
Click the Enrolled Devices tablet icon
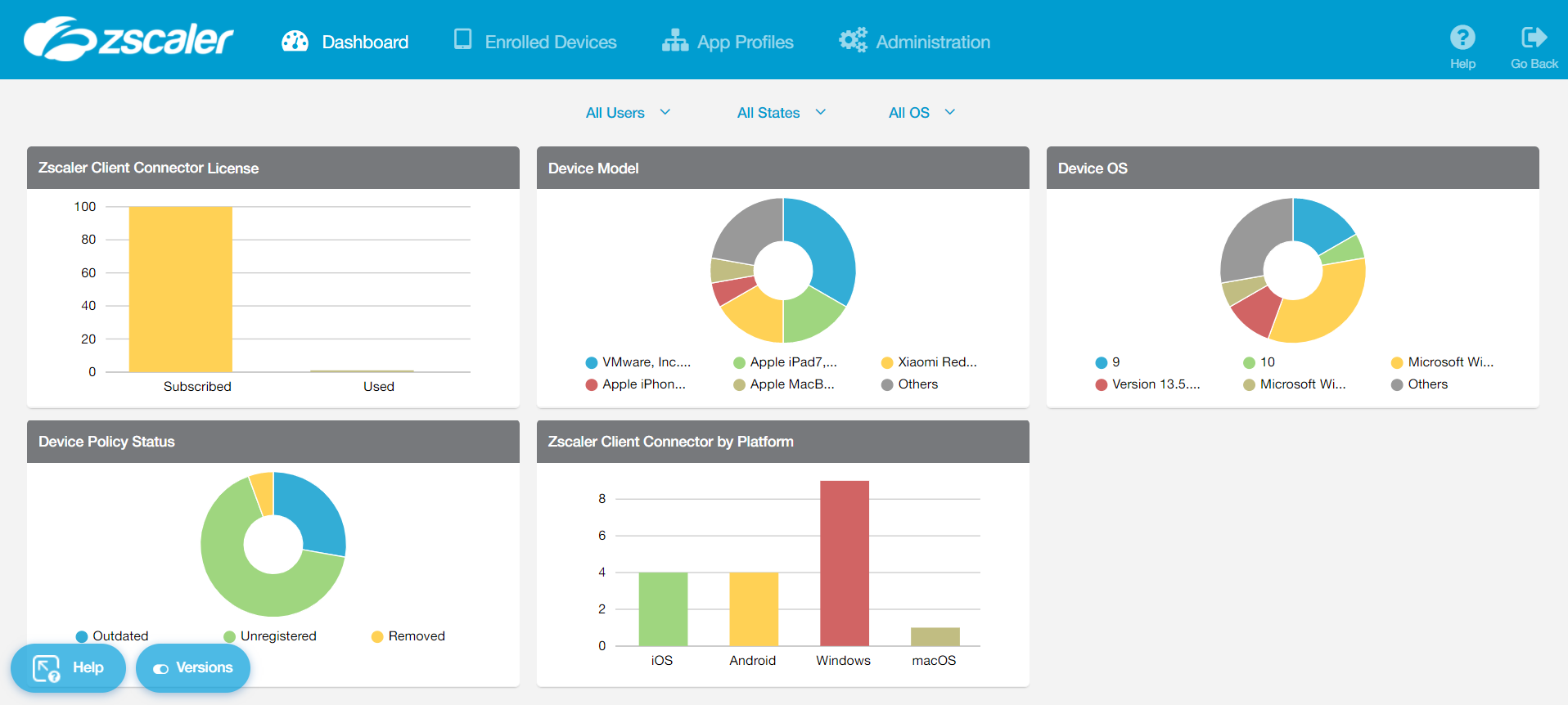click(x=462, y=39)
